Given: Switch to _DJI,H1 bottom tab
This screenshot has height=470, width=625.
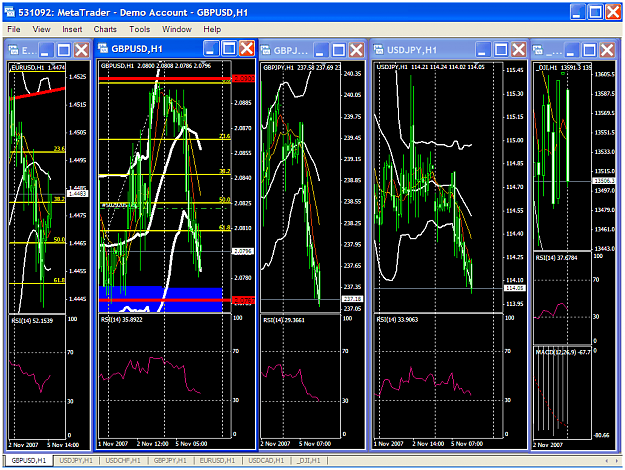Looking at the screenshot, I should click(309, 460).
